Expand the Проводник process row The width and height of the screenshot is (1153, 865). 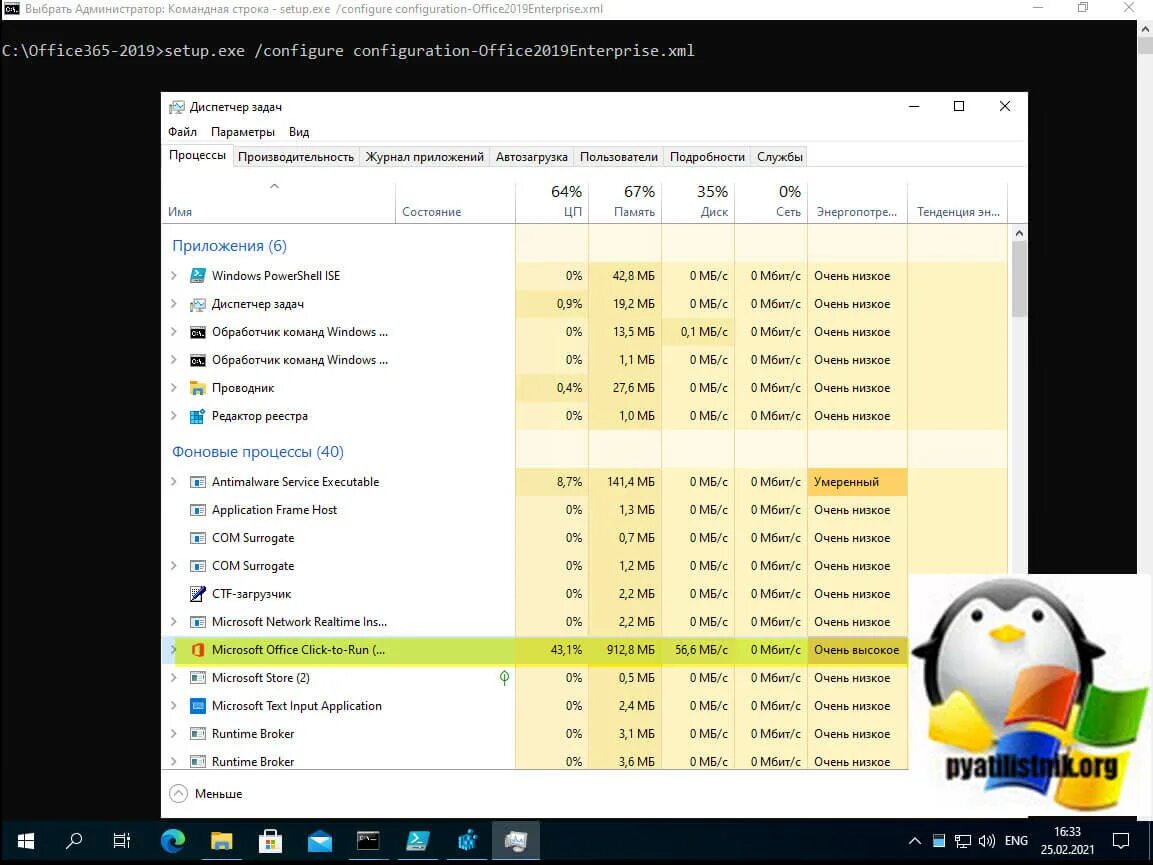pyautogui.click(x=174, y=388)
